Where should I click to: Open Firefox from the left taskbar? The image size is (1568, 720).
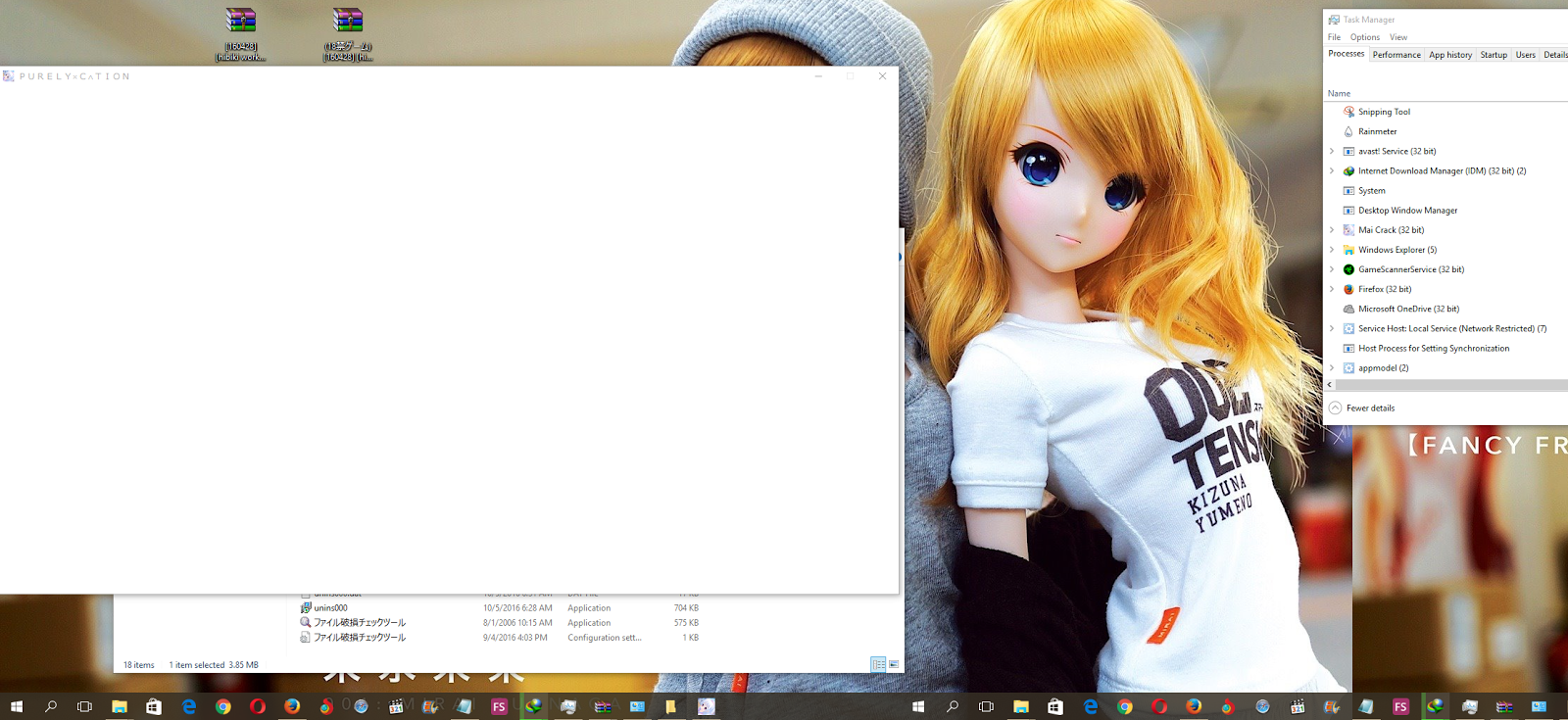coord(292,706)
